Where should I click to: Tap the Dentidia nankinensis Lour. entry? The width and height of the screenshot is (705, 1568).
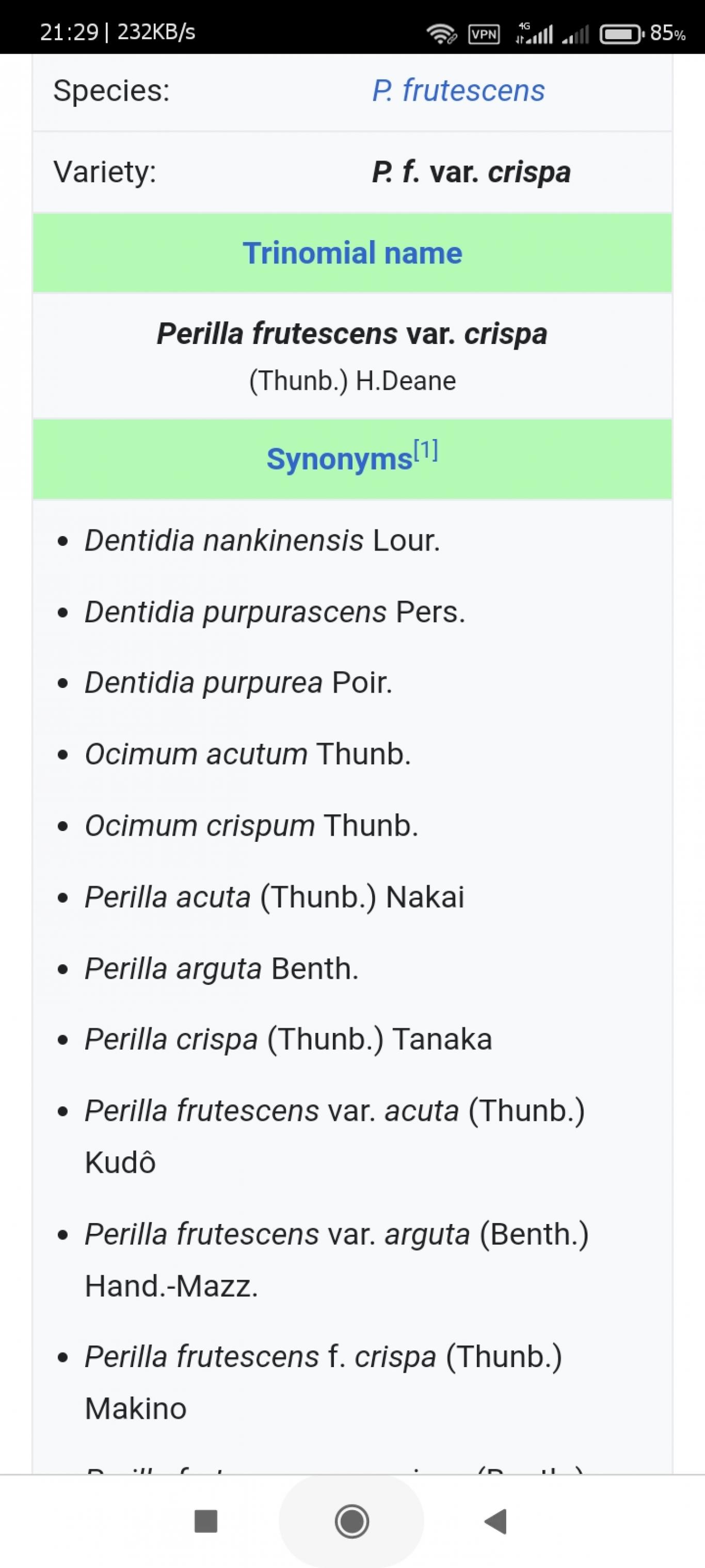[x=262, y=541]
